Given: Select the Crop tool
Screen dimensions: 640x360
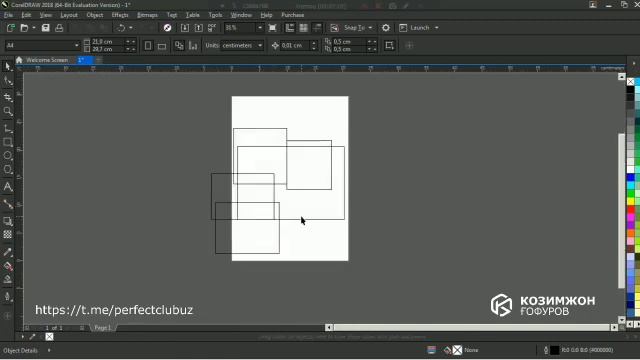Looking at the screenshot, I should click(x=7, y=97).
